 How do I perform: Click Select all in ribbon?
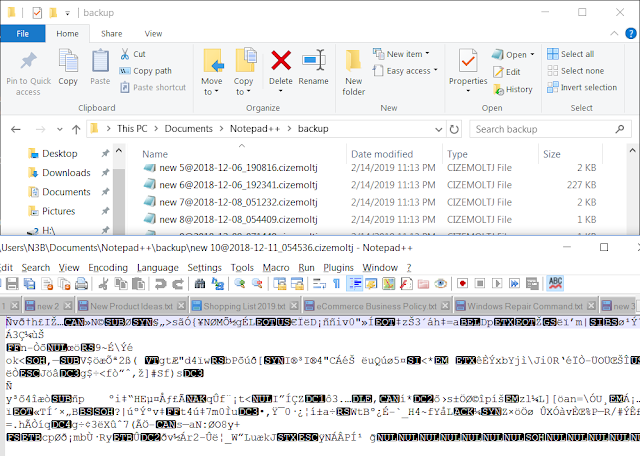point(571,54)
